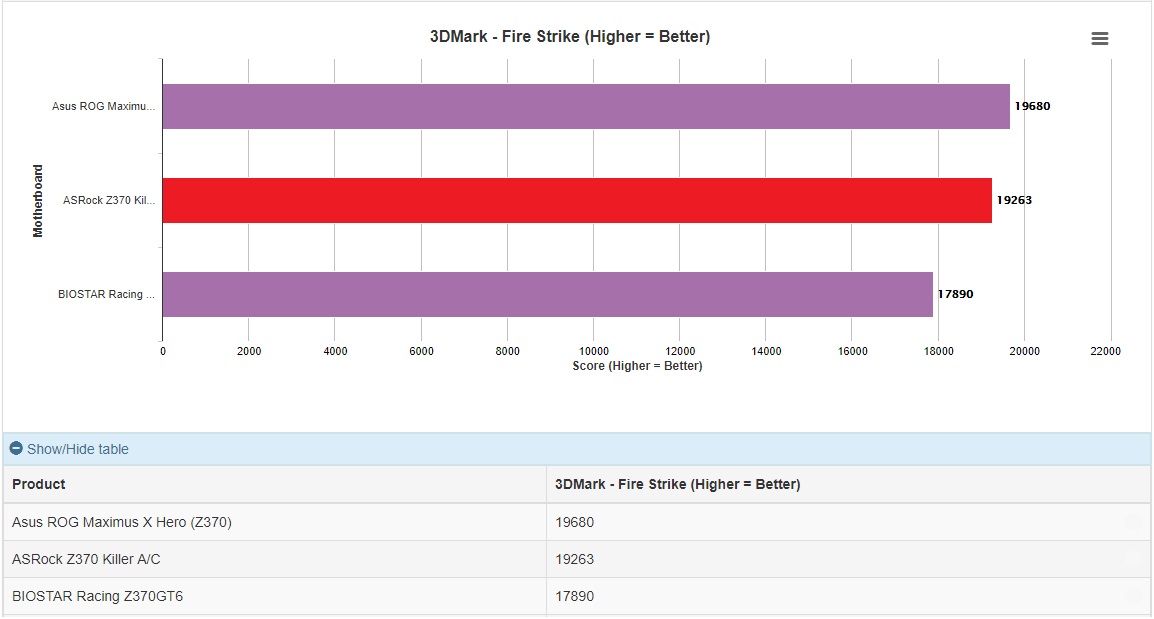Select the 17890 bar value label
This screenshot has height=619, width=1154.
pyautogui.click(x=955, y=294)
